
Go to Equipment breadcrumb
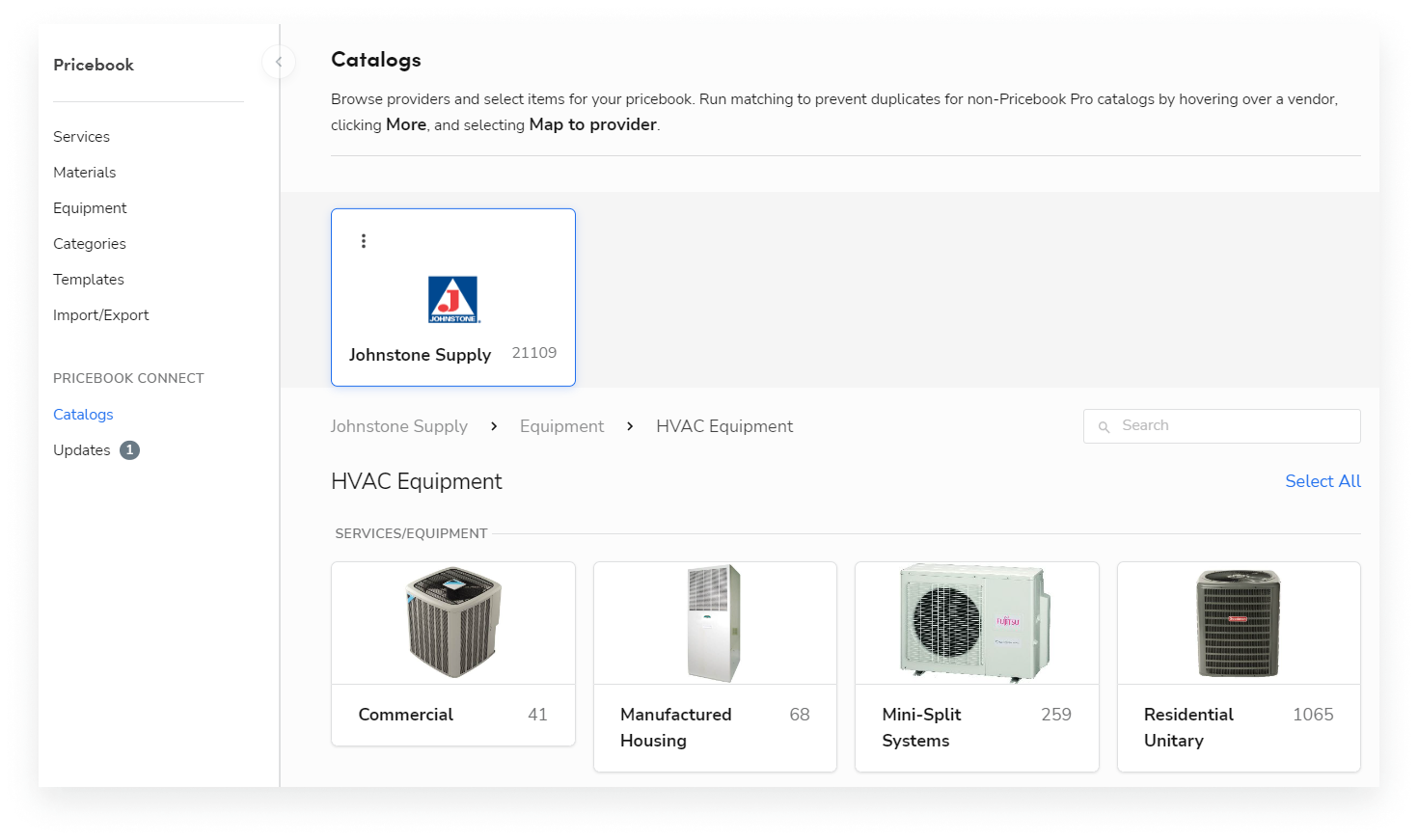tap(562, 426)
